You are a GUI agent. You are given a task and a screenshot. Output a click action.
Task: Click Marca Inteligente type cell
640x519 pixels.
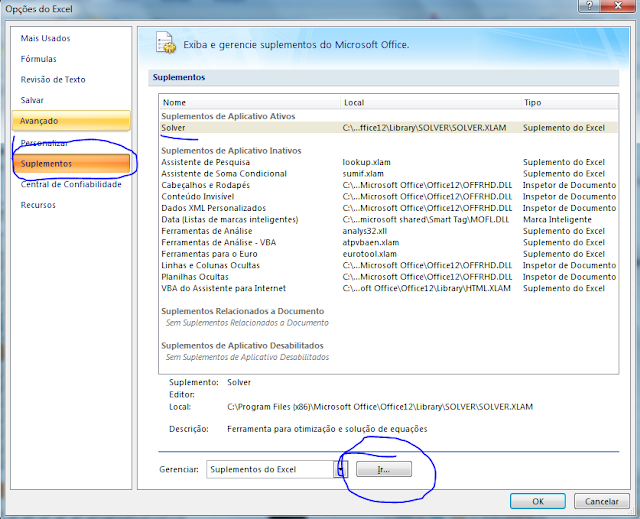557,220
